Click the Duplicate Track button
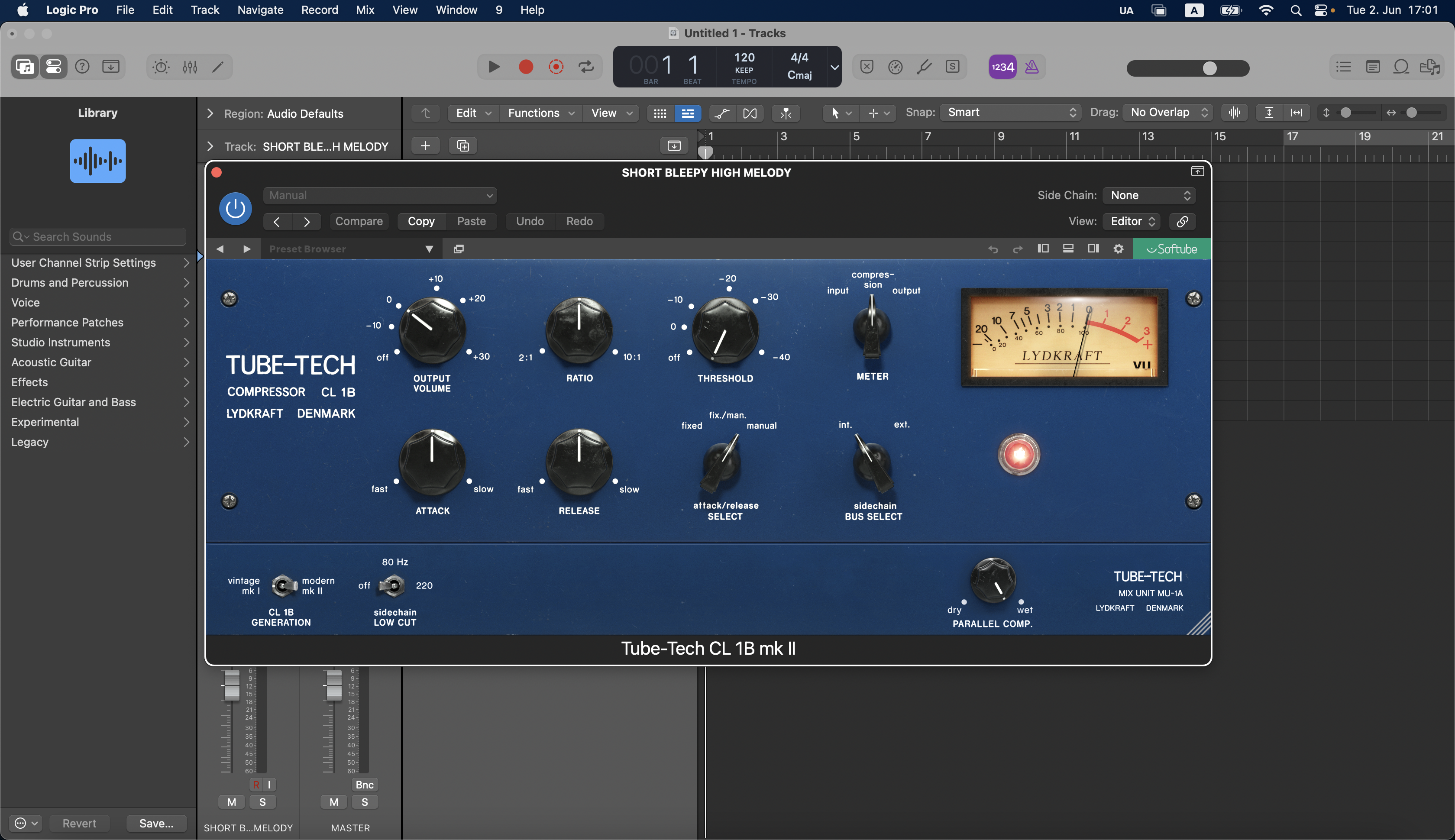 click(462, 146)
